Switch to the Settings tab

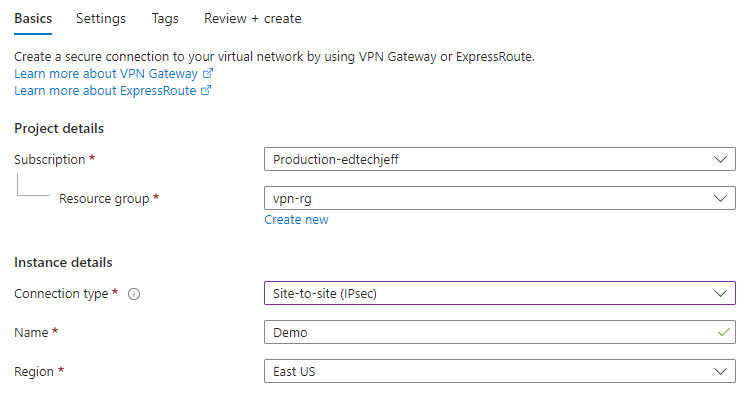coord(101,18)
